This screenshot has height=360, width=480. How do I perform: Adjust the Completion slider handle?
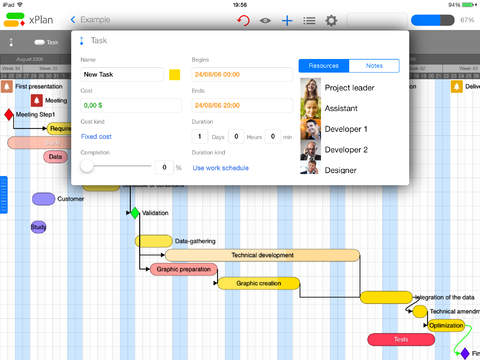(x=87, y=166)
